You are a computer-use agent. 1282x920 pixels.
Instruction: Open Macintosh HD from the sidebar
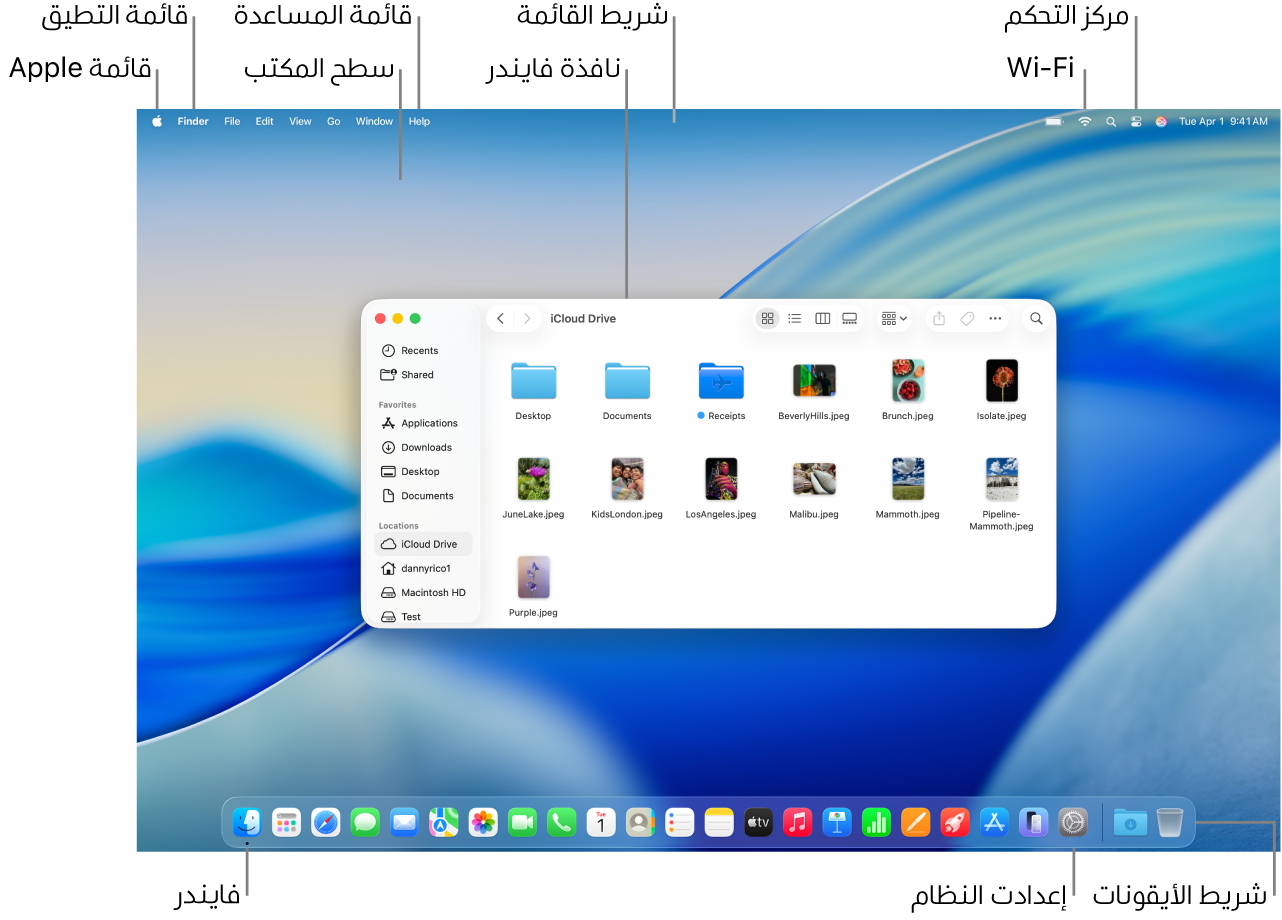coord(432,592)
